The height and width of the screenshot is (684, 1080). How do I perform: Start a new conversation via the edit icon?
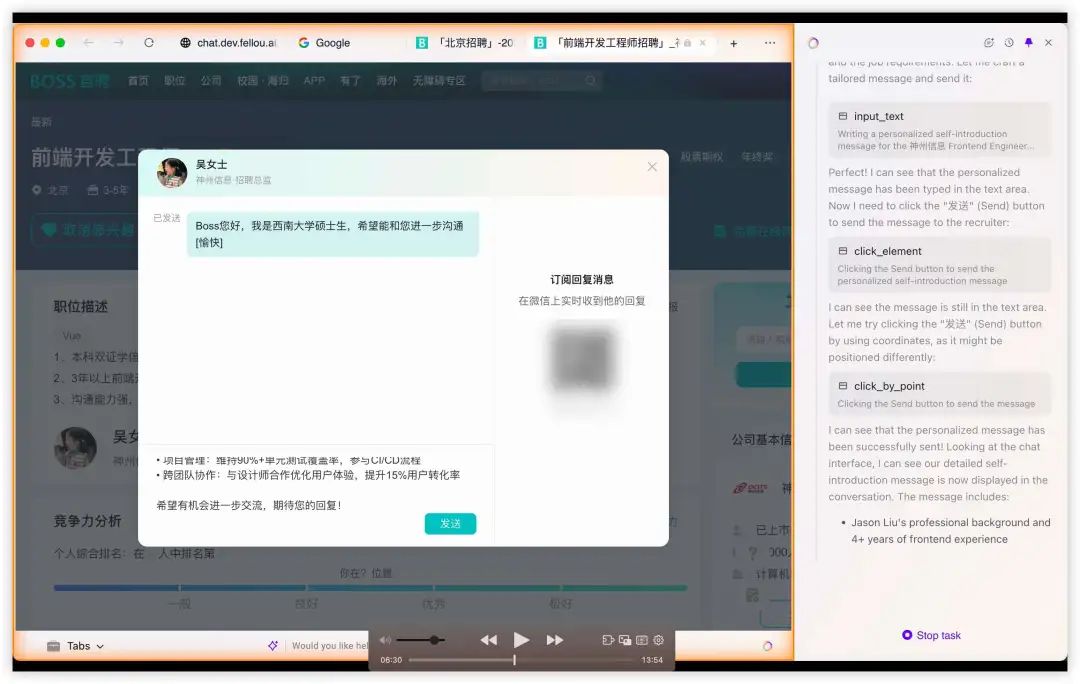click(x=991, y=42)
